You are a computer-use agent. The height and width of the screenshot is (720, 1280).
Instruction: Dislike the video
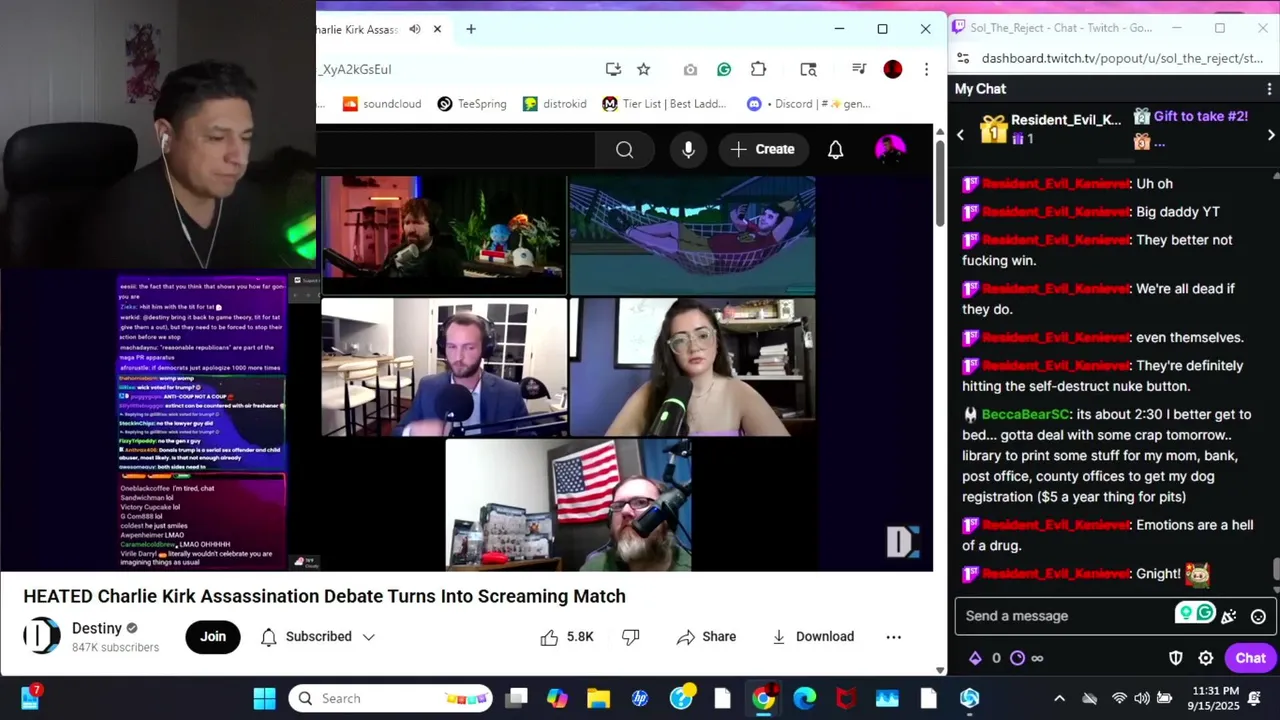tap(631, 636)
